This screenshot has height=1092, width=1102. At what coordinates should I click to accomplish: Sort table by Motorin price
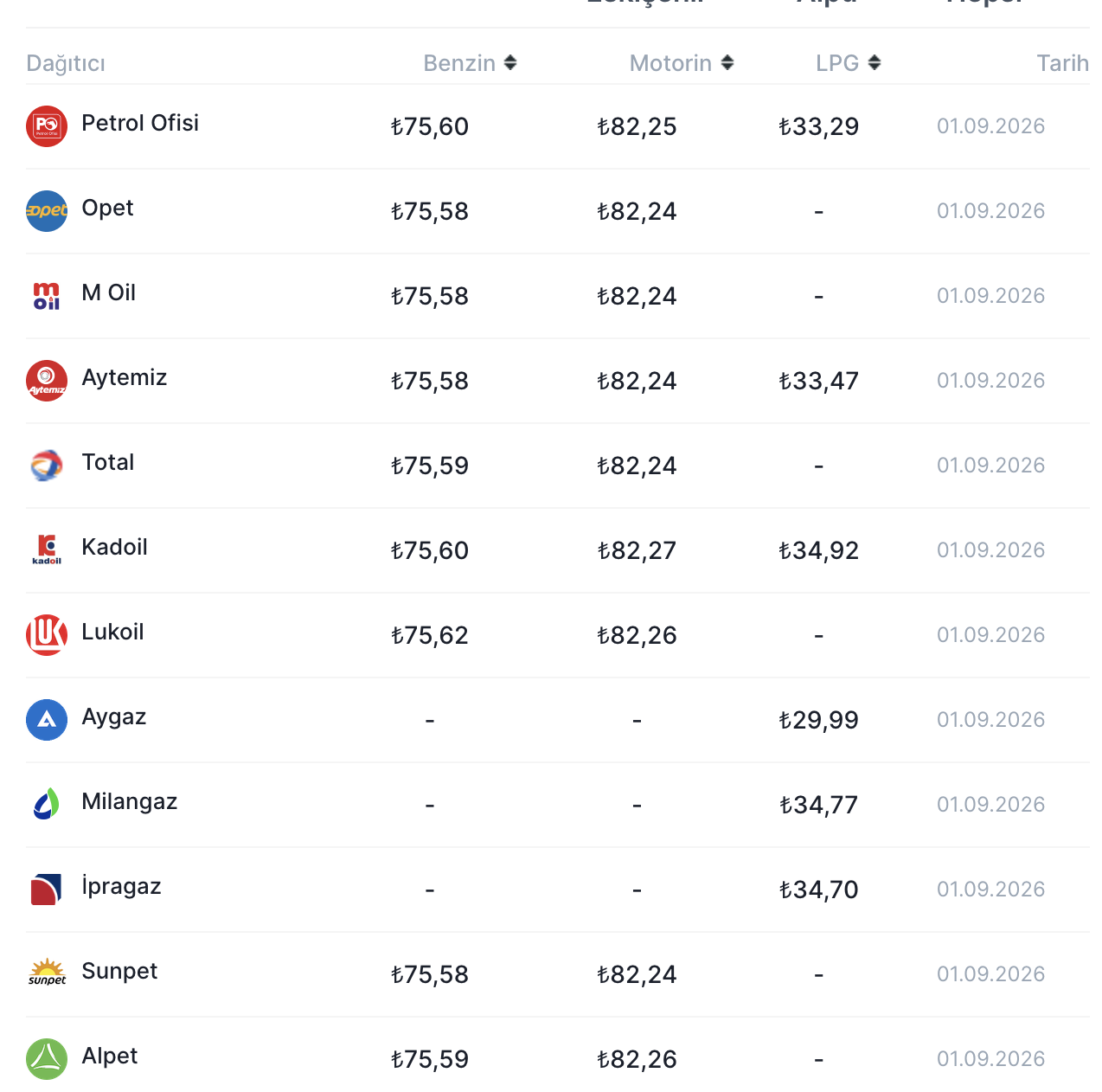coord(682,63)
